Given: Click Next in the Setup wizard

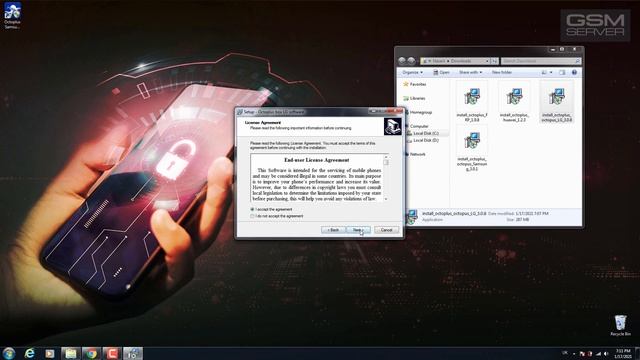Looking at the screenshot, I should [358, 230].
